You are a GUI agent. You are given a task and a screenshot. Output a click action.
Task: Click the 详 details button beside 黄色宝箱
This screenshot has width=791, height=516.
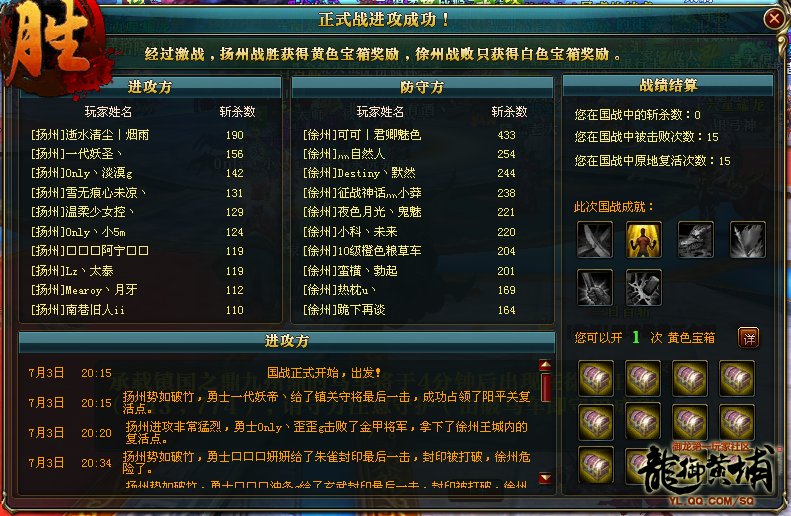(x=749, y=338)
